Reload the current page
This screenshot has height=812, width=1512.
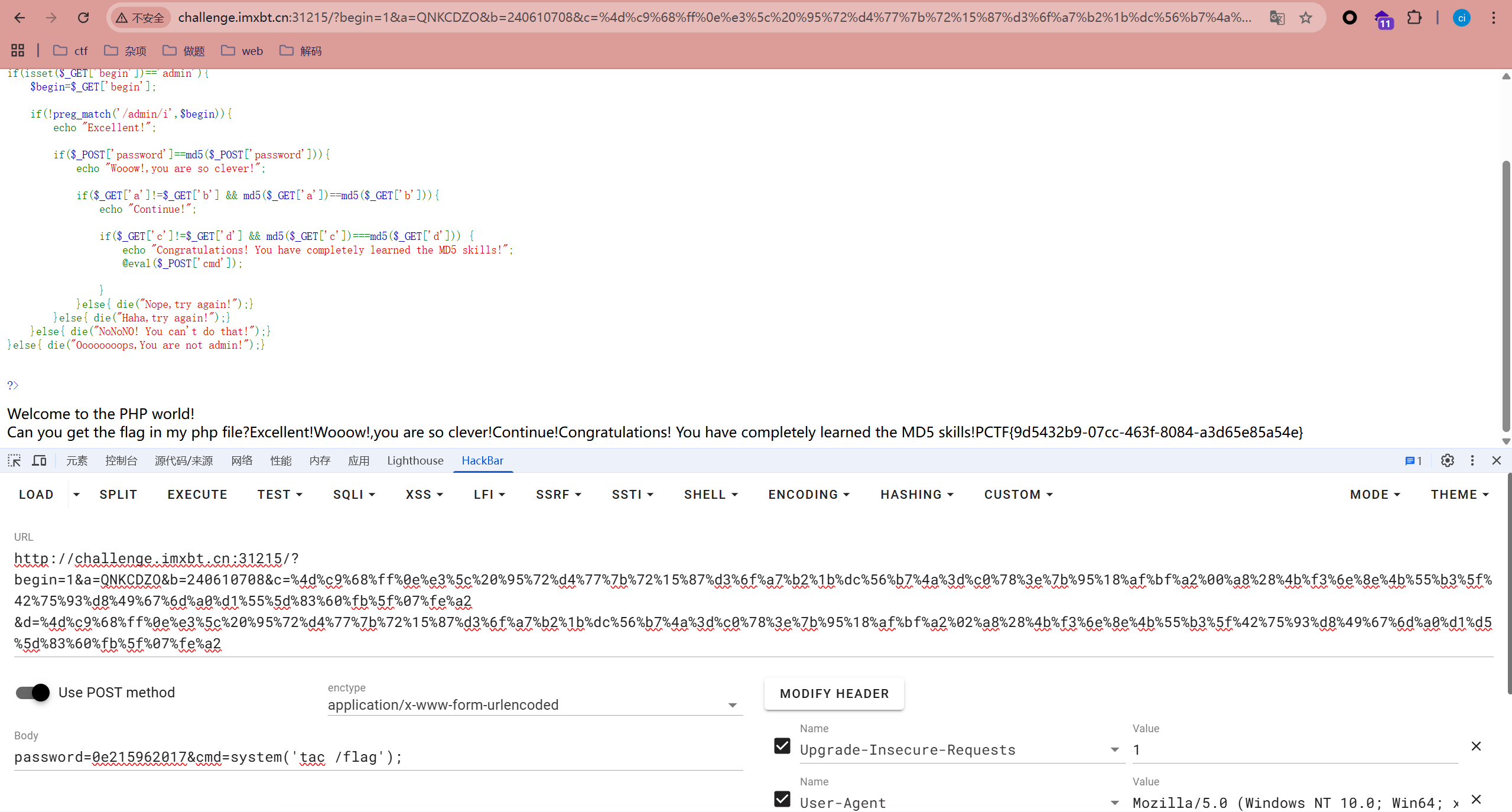click(83, 17)
